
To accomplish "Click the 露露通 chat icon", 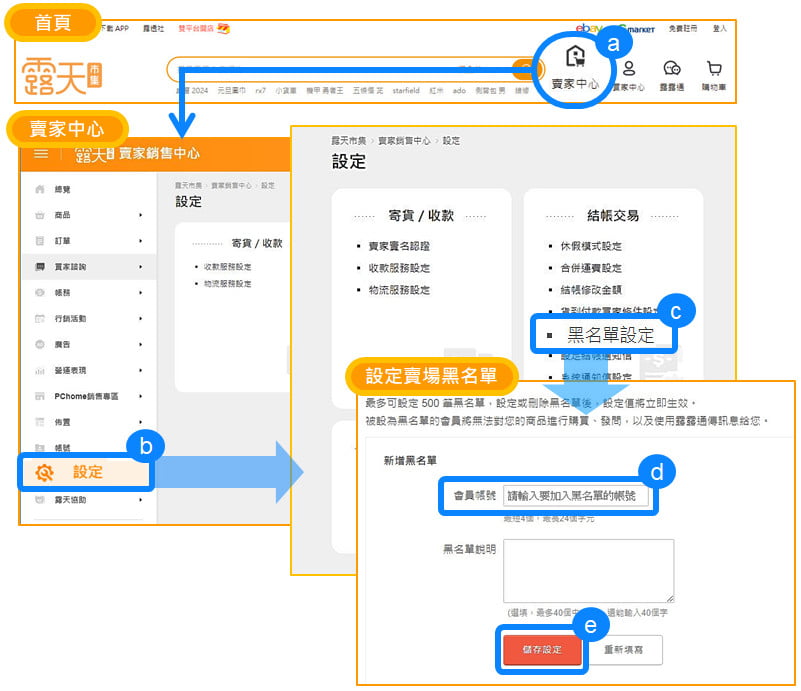I will (x=671, y=69).
